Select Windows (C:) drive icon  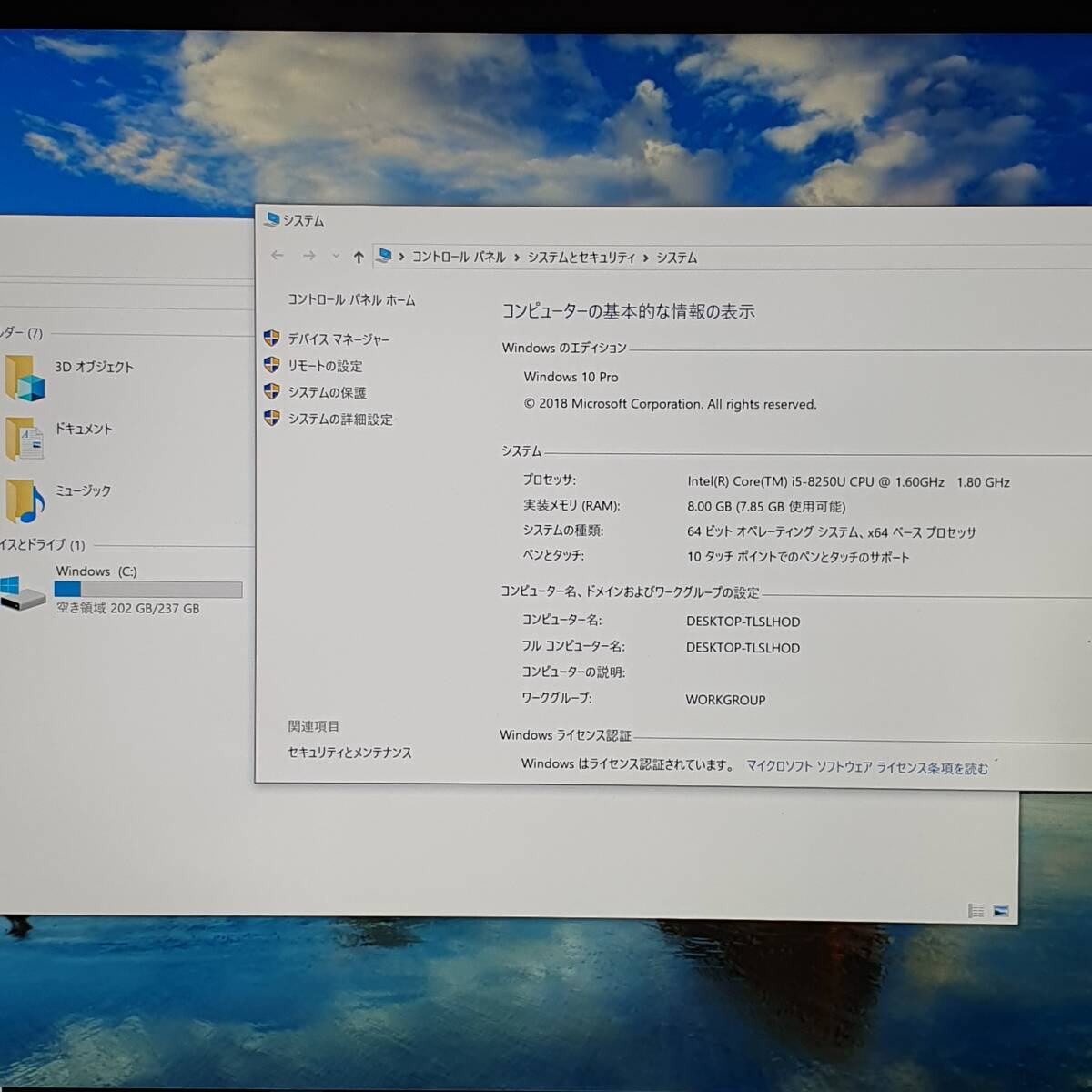point(23,593)
